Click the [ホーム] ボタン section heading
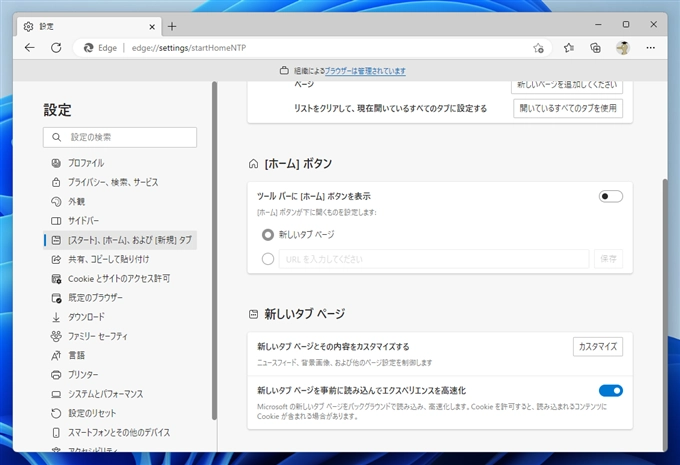Viewport: 680px width, 465px height. tap(298, 164)
